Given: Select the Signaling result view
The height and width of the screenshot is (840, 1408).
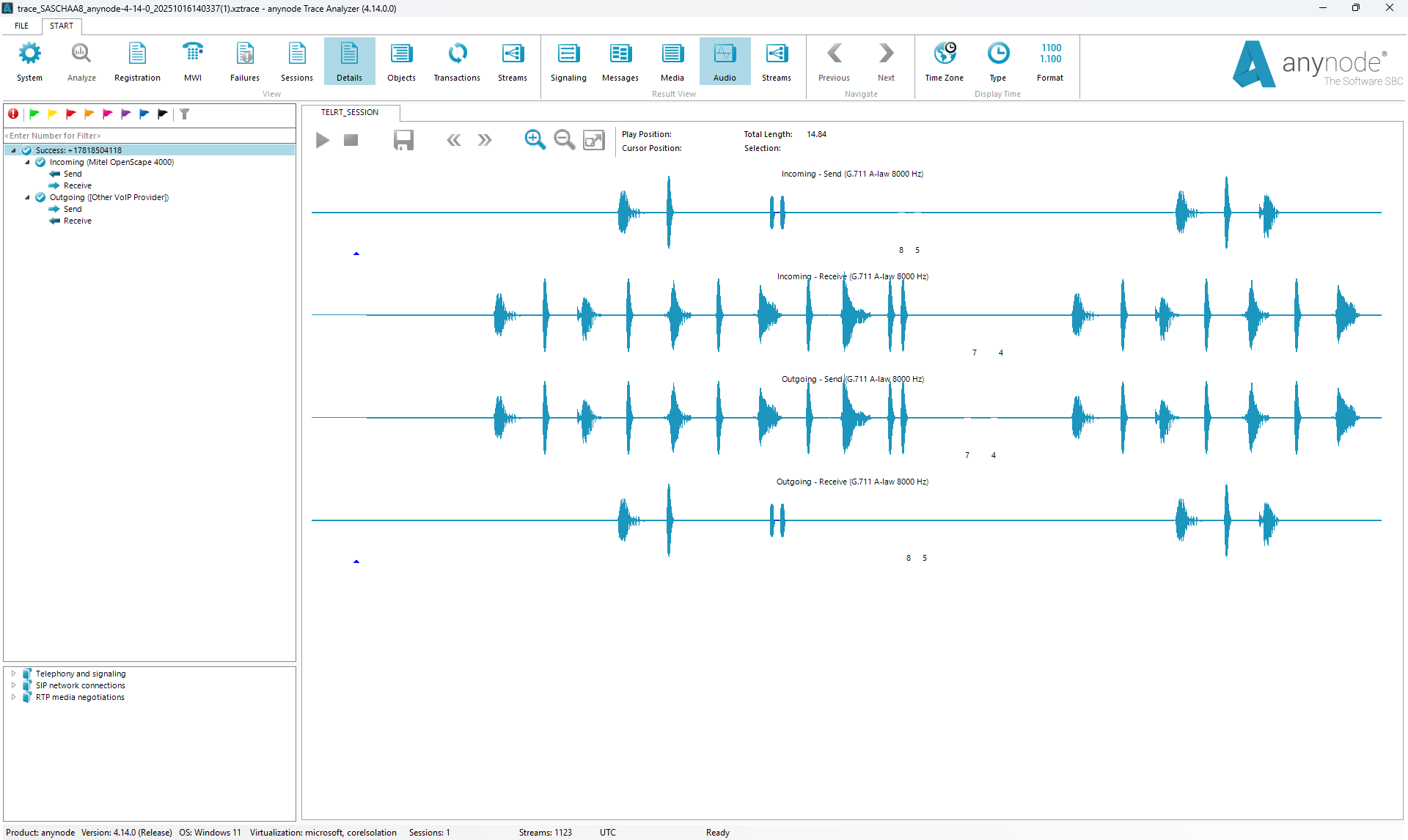Looking at the screenshot, I should coord(568,62).
